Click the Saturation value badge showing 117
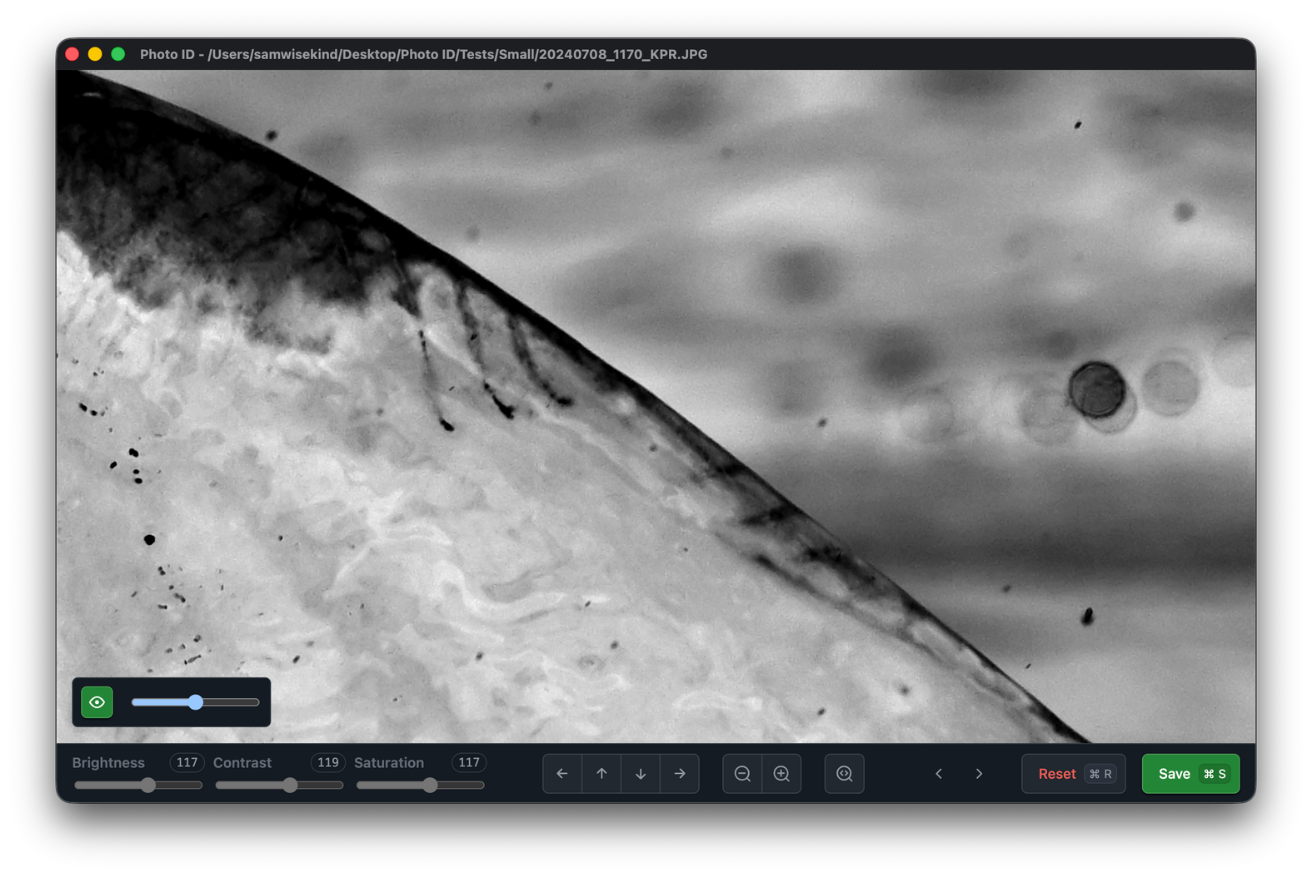 [468, 762]
